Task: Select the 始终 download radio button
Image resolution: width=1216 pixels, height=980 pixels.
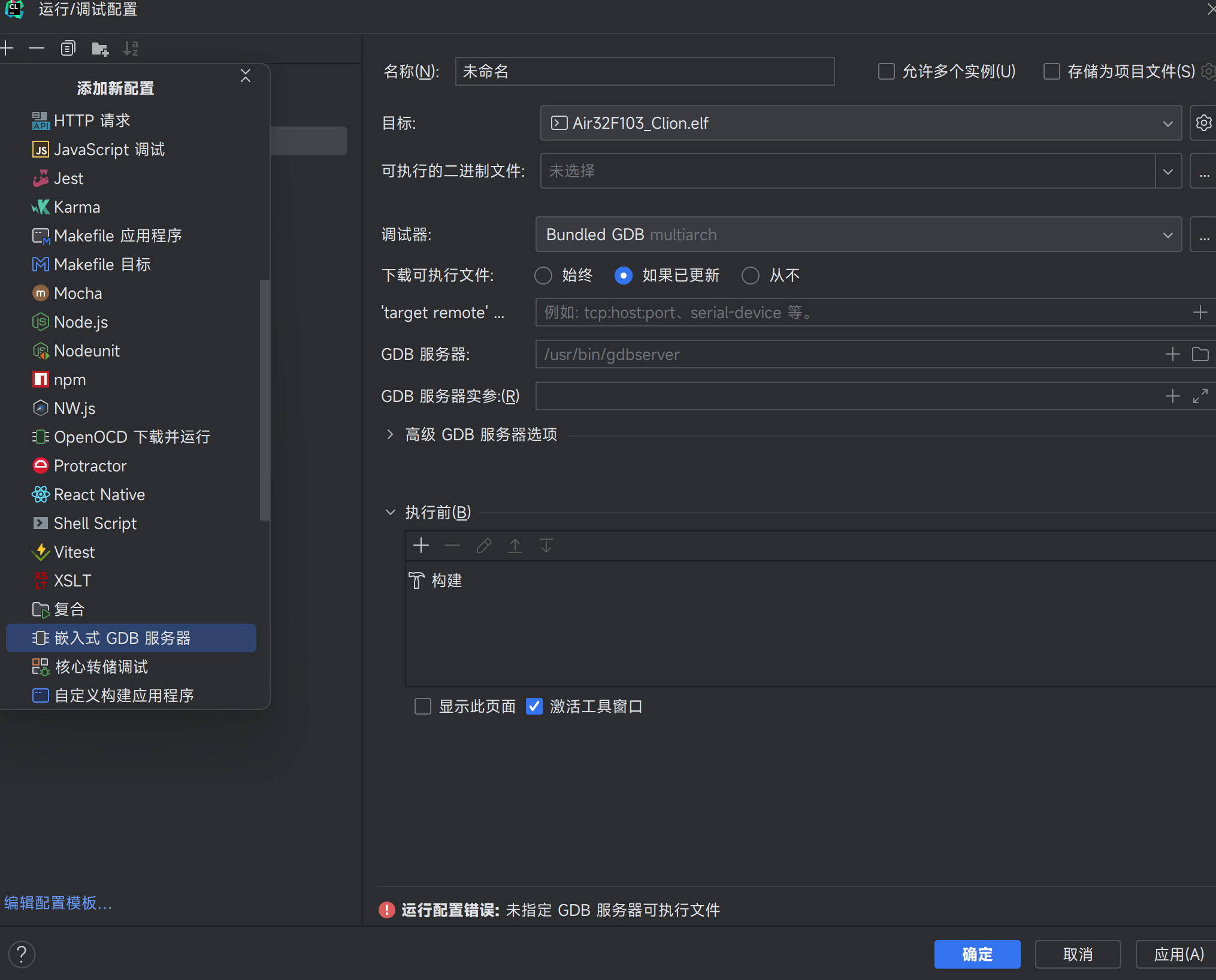Action: (x=543, y=276)
